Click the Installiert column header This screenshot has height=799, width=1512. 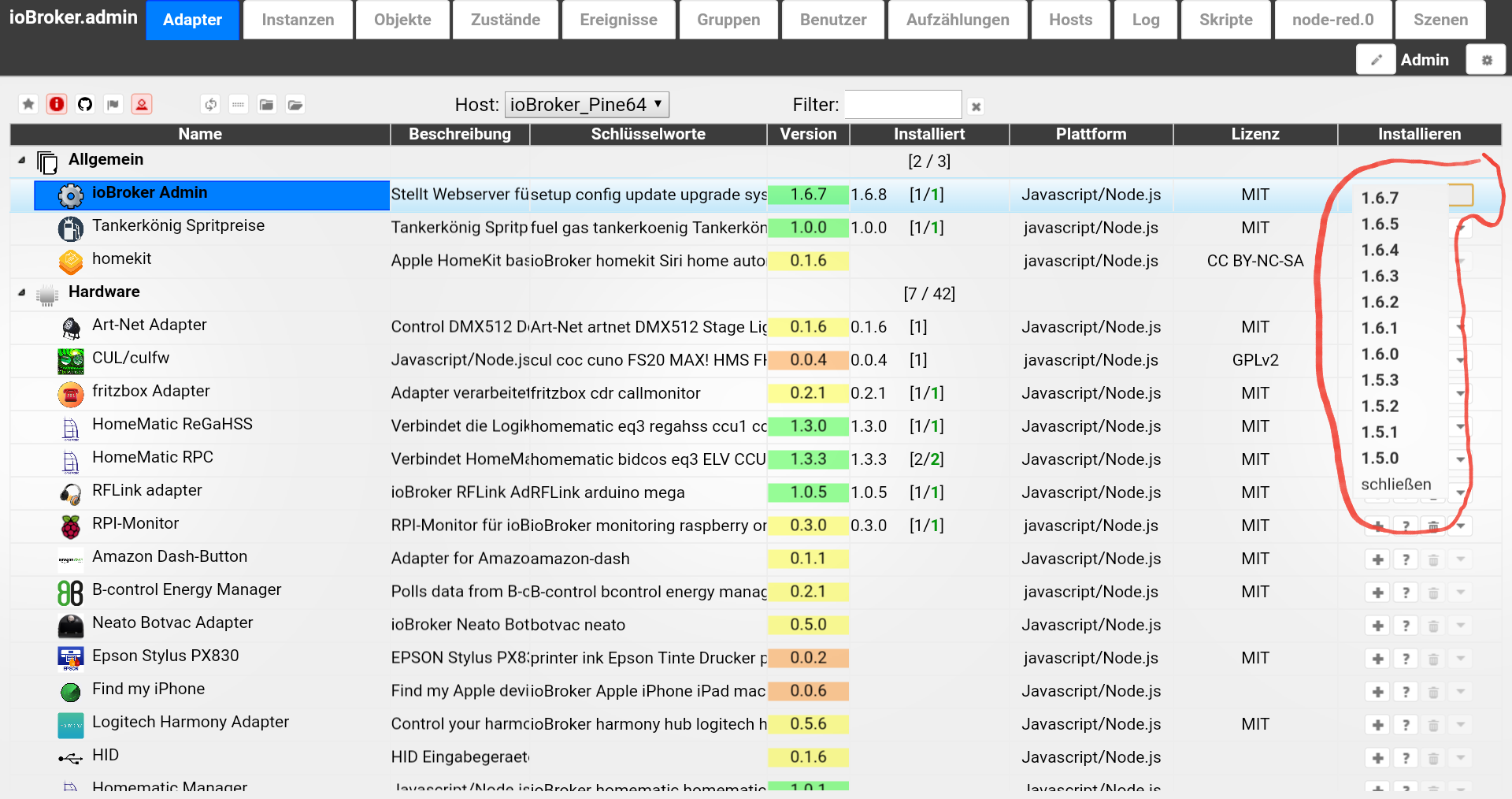click(x=929, y=134)
